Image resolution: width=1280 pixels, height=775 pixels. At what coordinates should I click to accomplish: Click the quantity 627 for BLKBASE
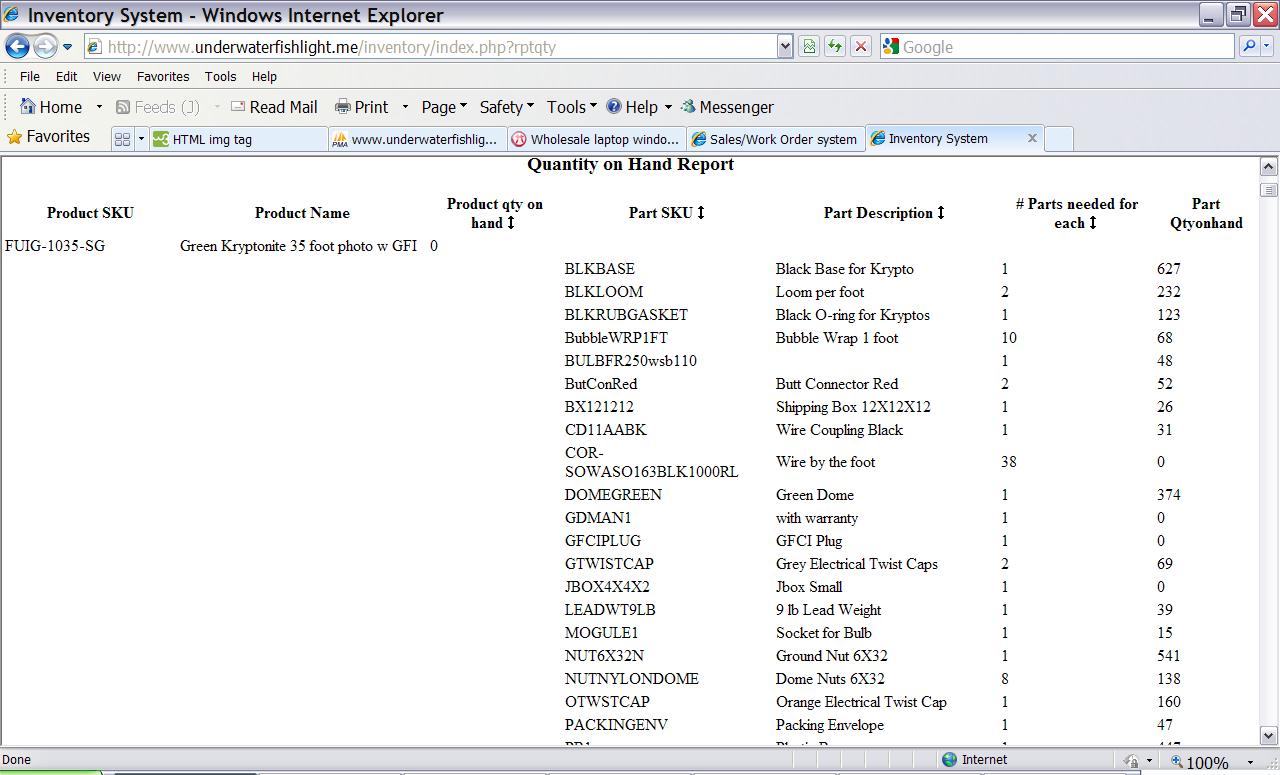tap(1169, 269)
